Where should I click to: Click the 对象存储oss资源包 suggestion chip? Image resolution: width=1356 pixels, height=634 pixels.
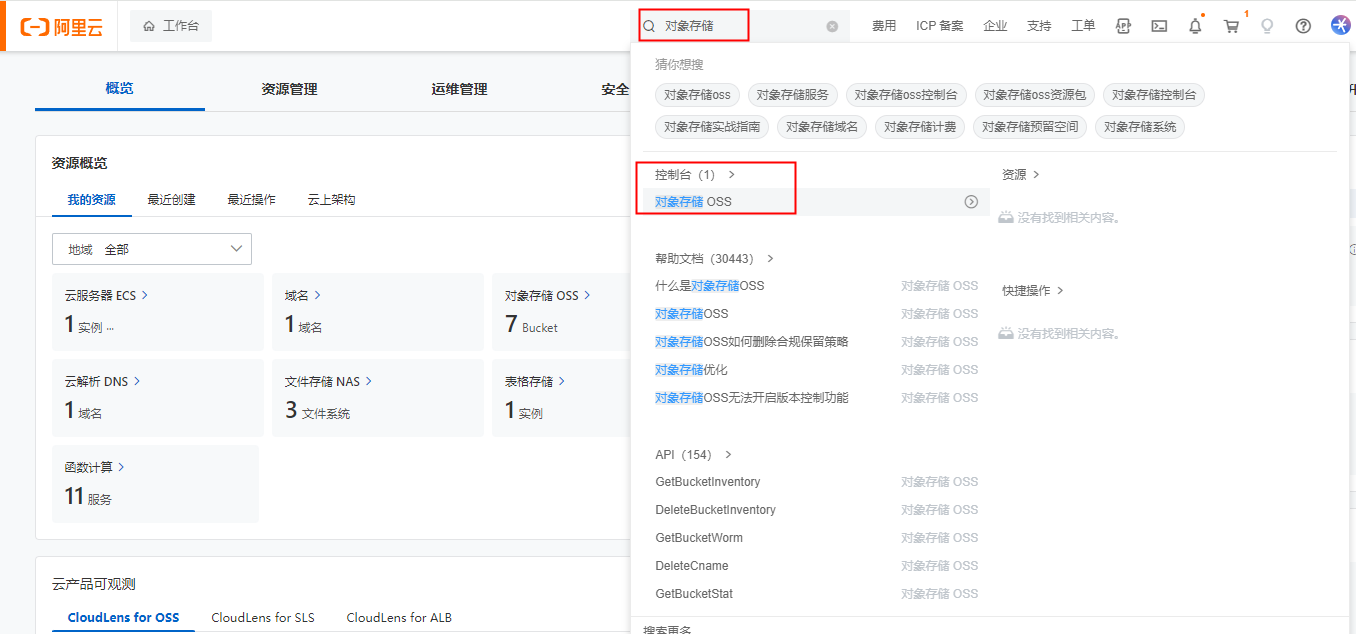click(x=1034, y=95)
